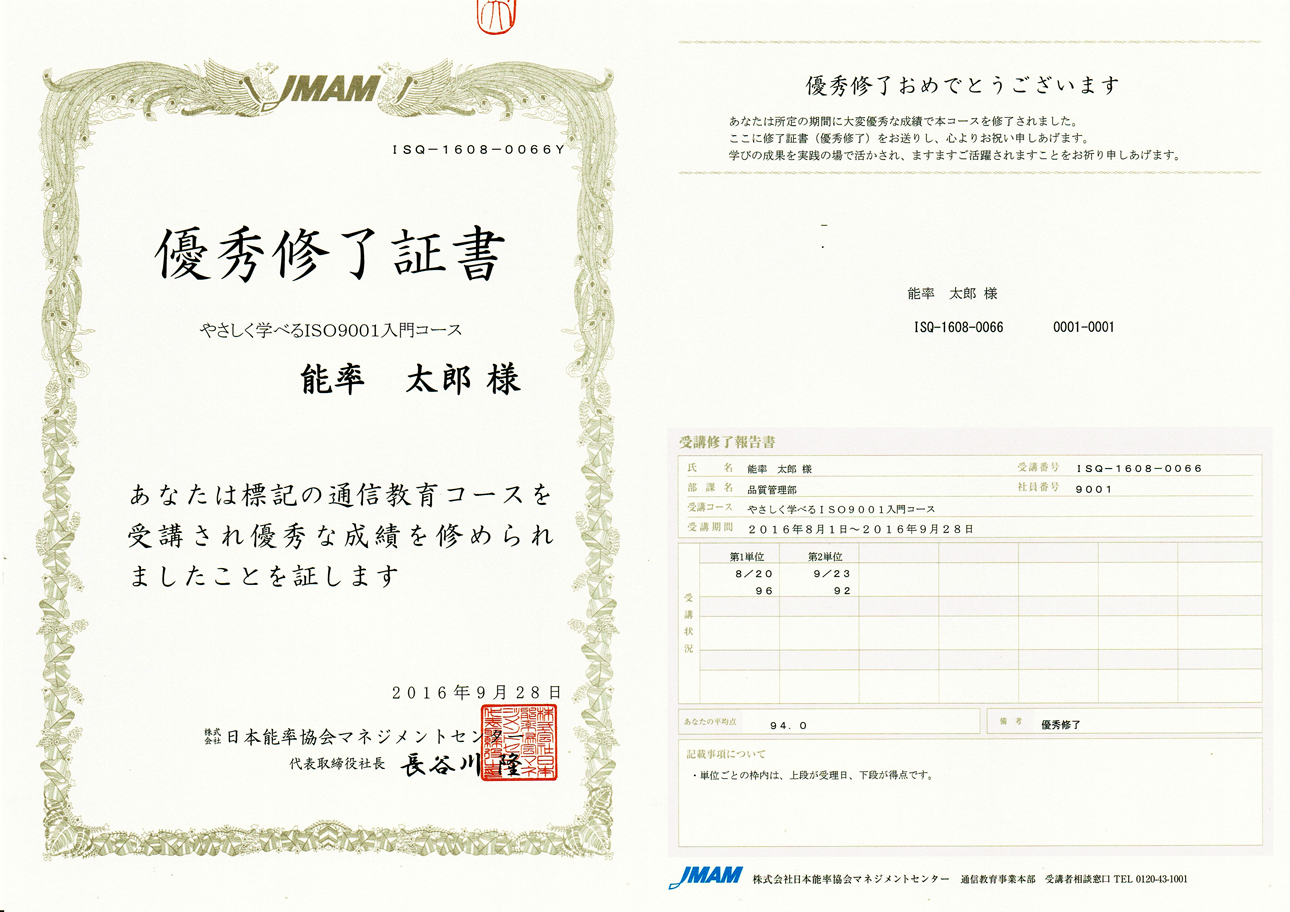
Task: Click the line あなたは標記の通信教育コースを
Action: coord(340,495)
